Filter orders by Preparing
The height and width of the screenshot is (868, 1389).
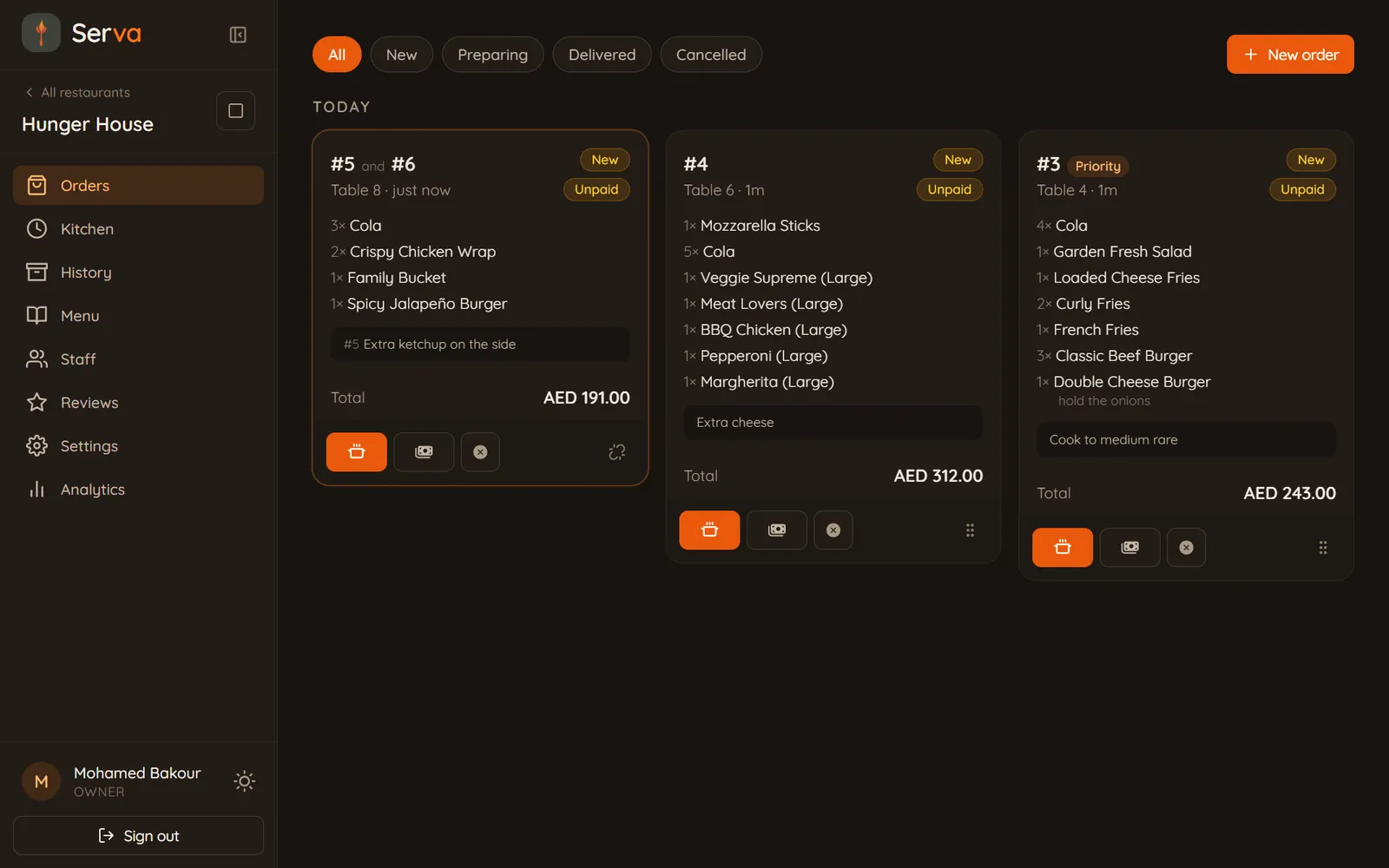pos(492,55)
